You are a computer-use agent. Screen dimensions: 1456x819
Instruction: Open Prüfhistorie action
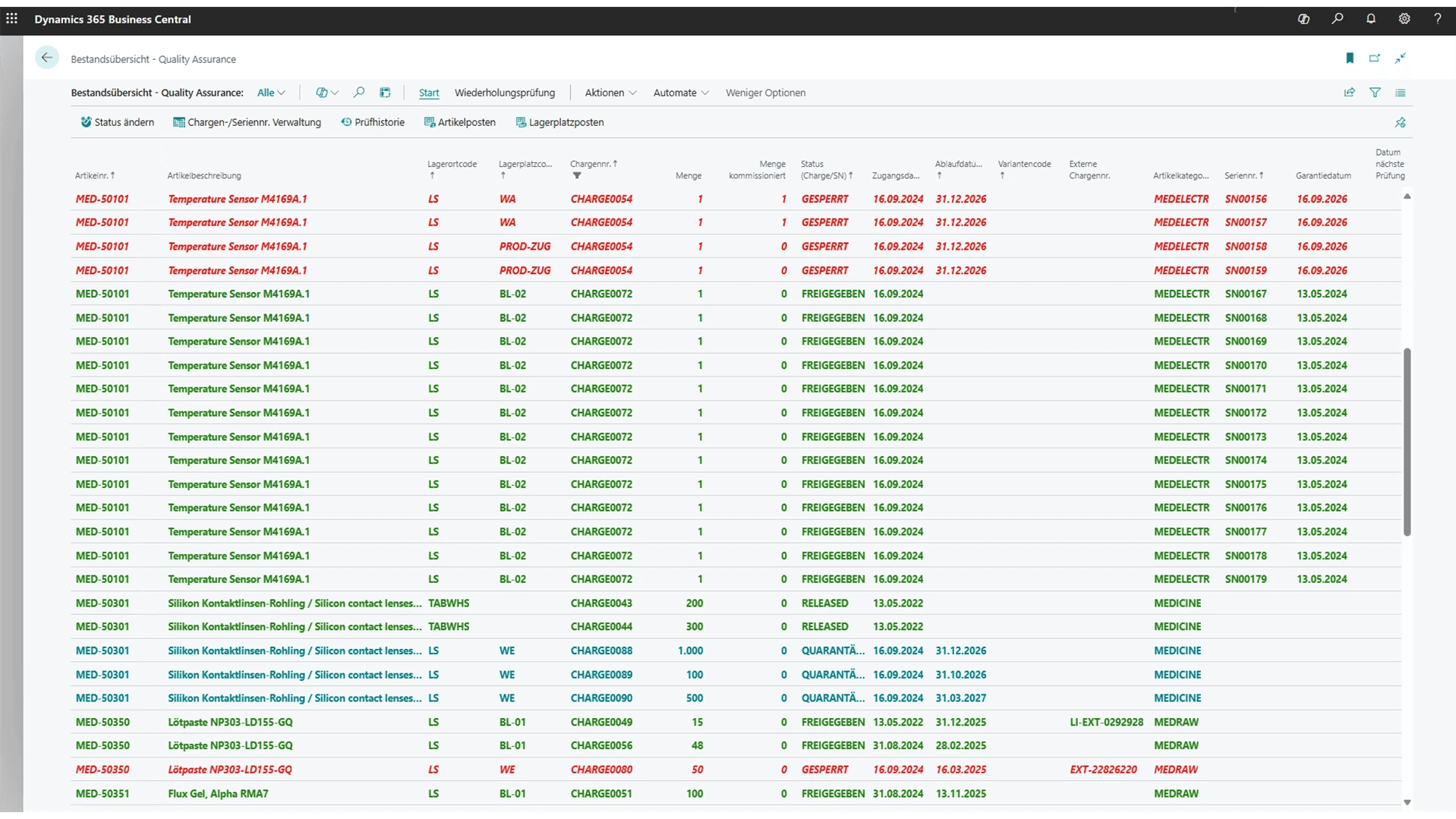[x=372, y=122]
